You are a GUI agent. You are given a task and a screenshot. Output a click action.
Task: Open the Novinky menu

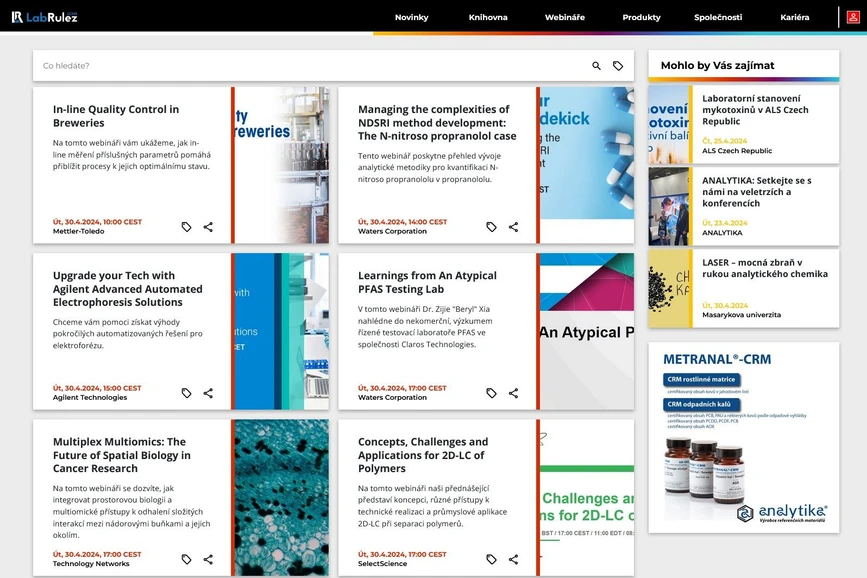click(411, 17)
